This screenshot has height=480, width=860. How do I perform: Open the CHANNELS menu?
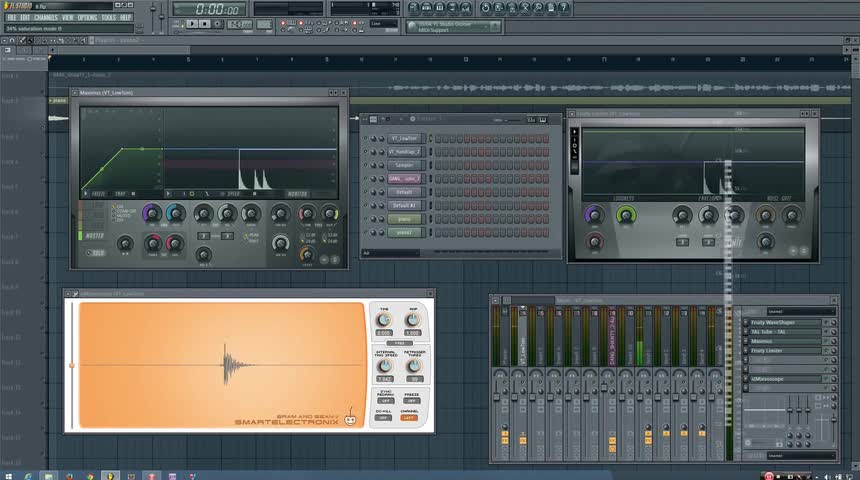[x=46, y=17]
